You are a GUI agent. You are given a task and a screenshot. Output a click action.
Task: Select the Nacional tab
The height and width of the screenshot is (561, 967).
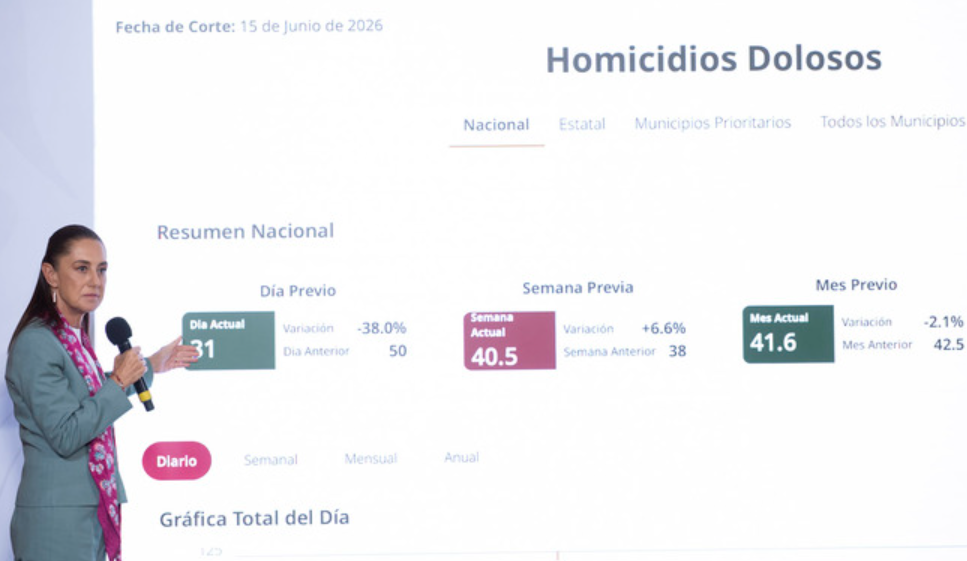point(496,125)
